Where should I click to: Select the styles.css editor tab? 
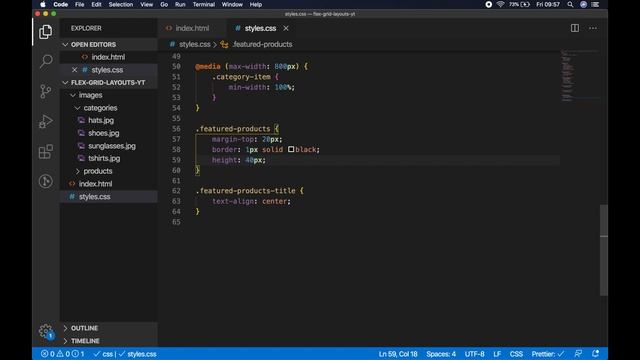click(x=260, y=28)
